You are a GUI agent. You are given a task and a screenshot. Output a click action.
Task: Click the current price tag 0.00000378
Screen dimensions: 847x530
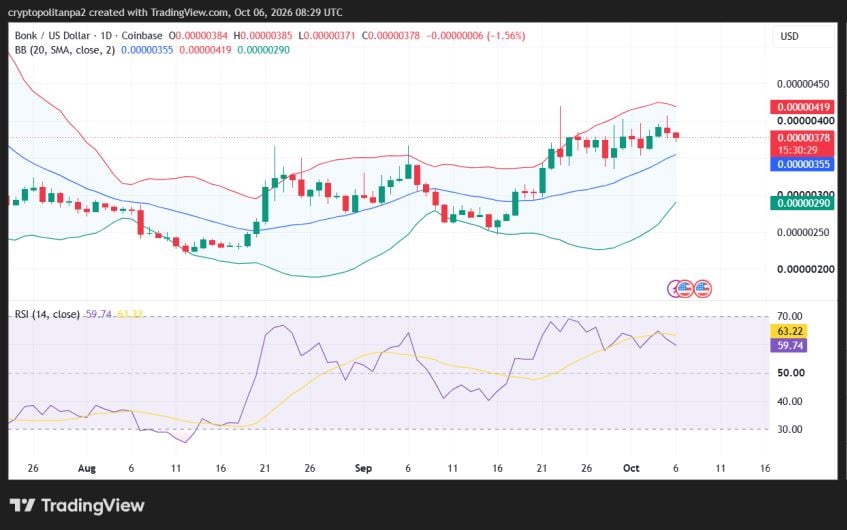coord(802,138)
